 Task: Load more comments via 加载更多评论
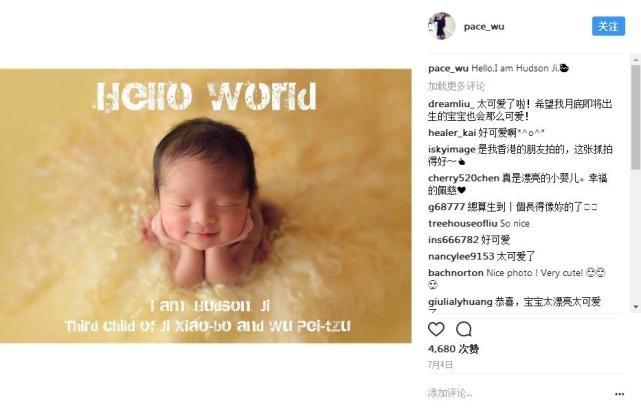456,86
